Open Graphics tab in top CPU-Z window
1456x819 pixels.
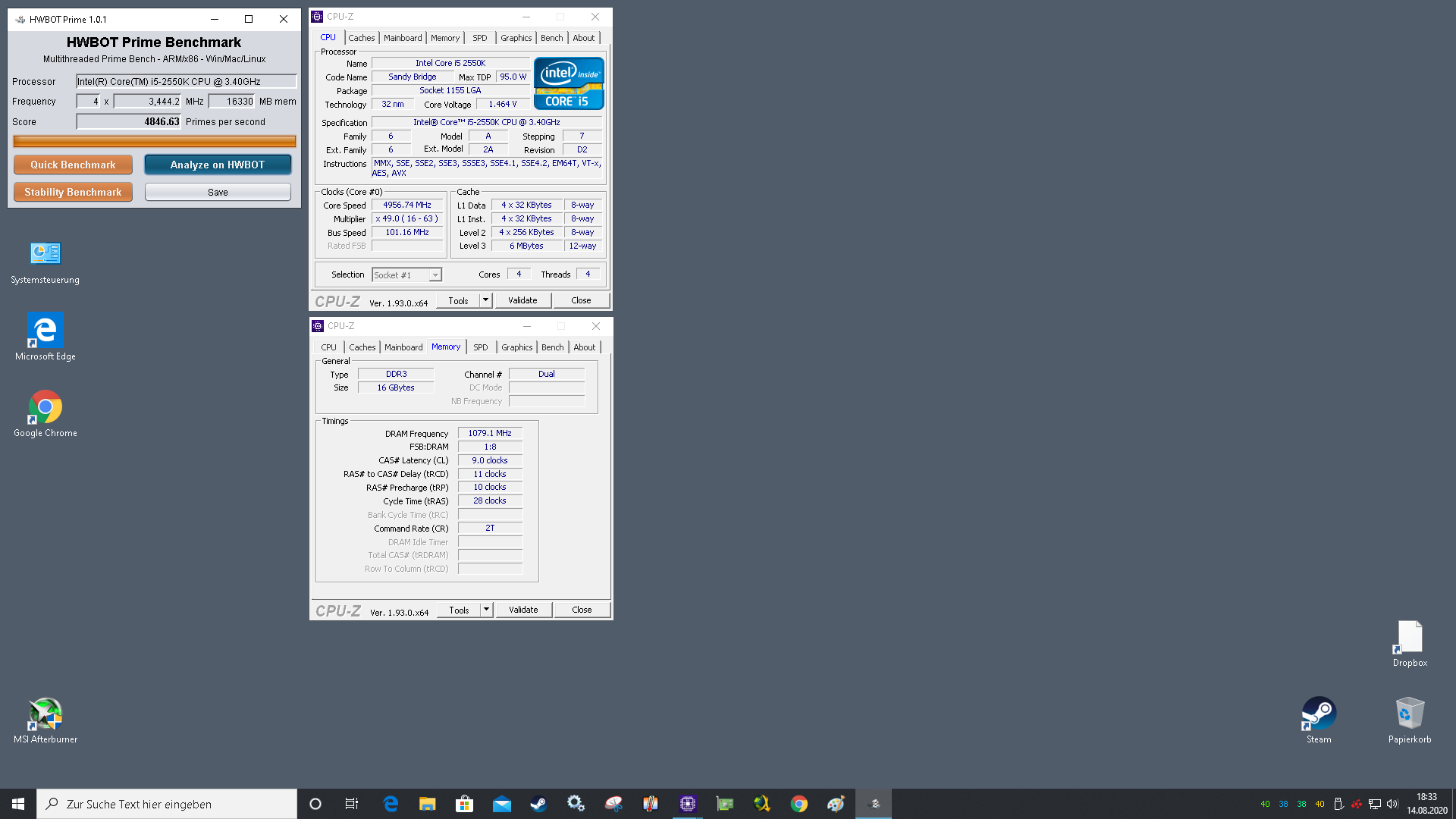[516, 38]
